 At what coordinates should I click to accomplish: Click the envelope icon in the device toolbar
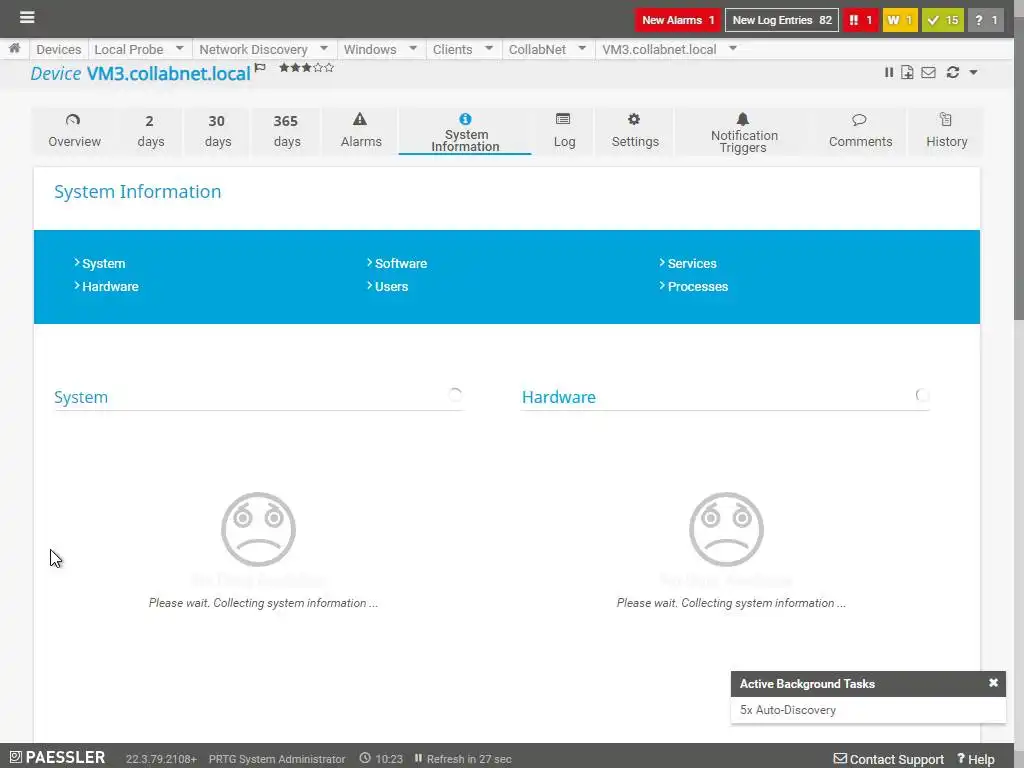point(928,72)
